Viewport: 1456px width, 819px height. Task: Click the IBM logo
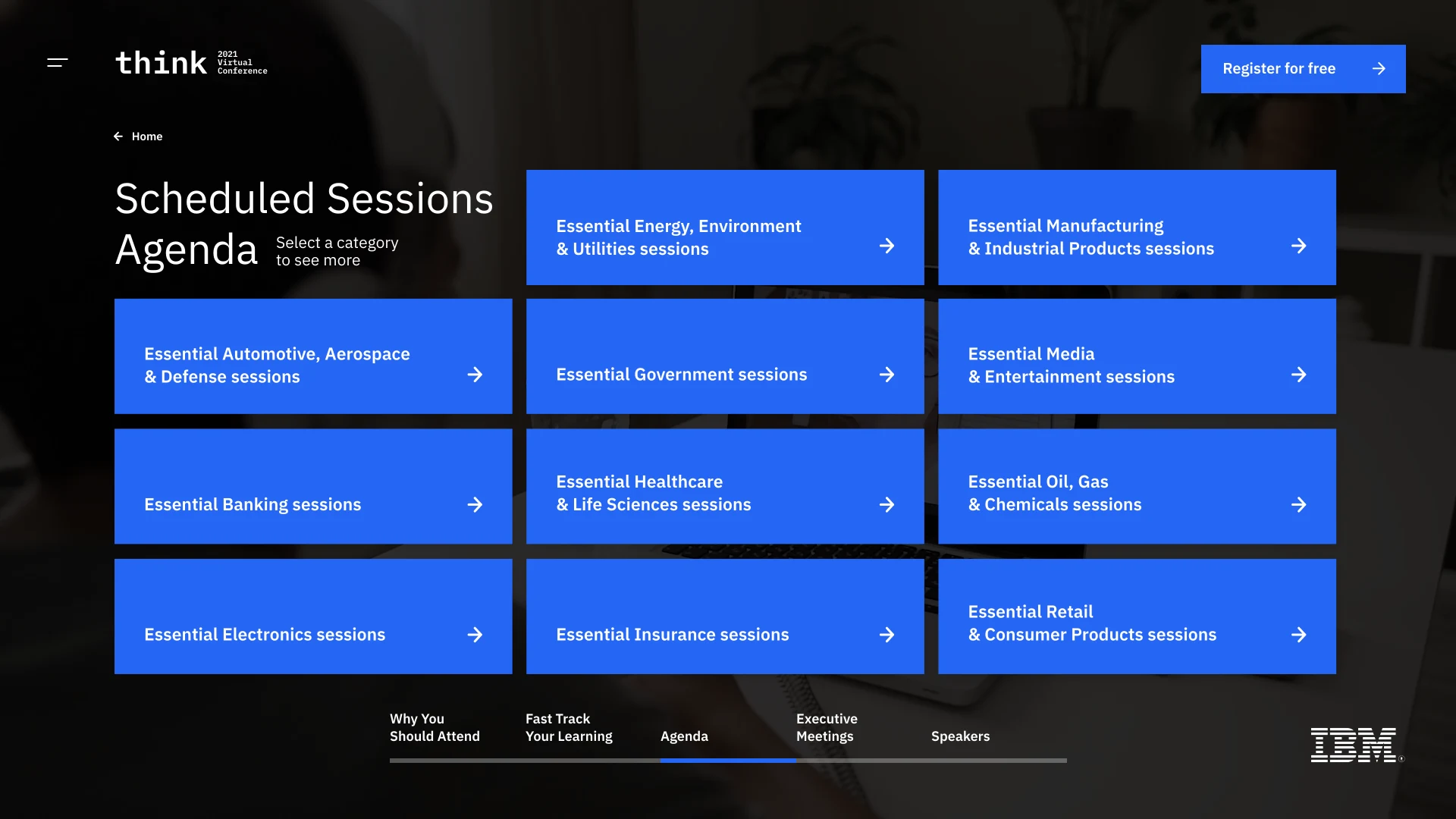(x=1357, y=745)
